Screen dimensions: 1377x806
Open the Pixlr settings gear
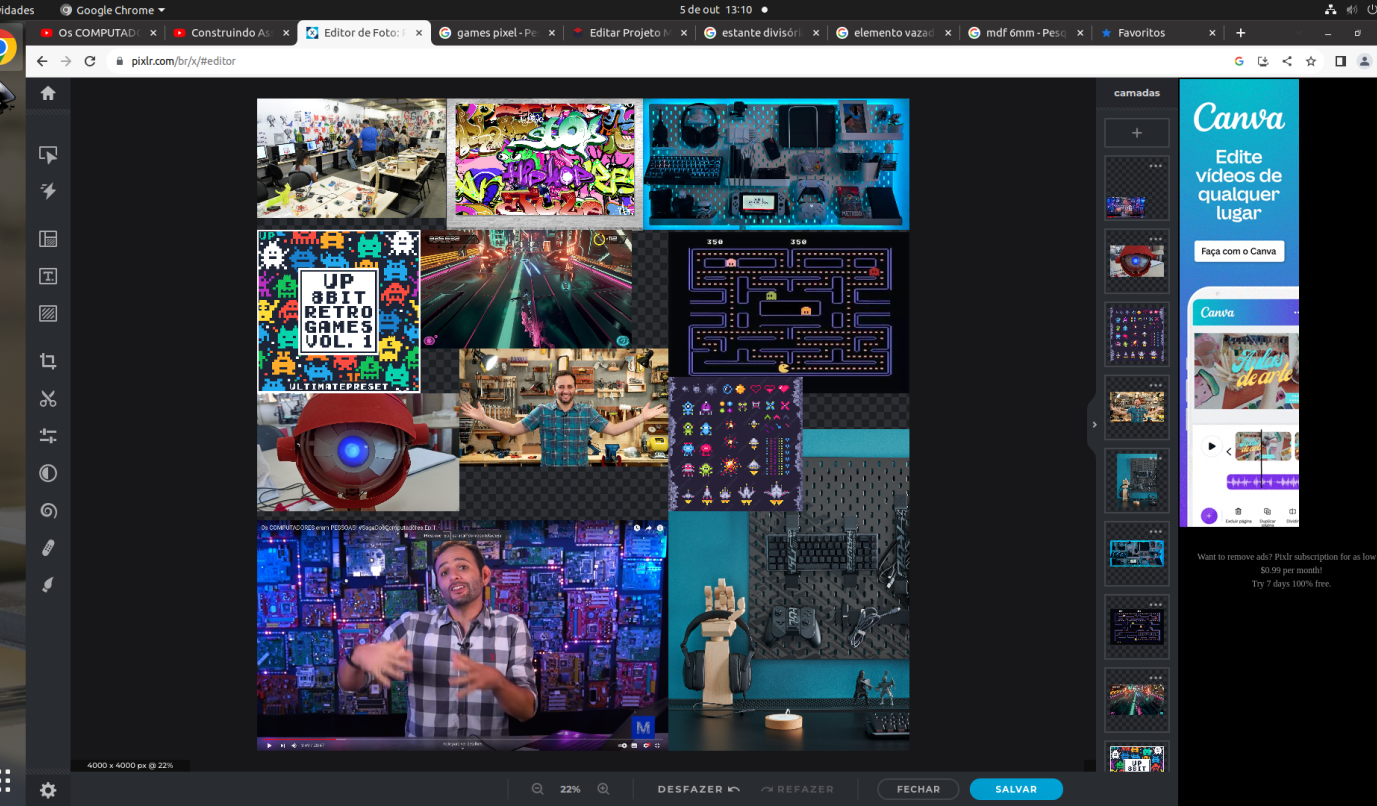[x=48, y=790]
